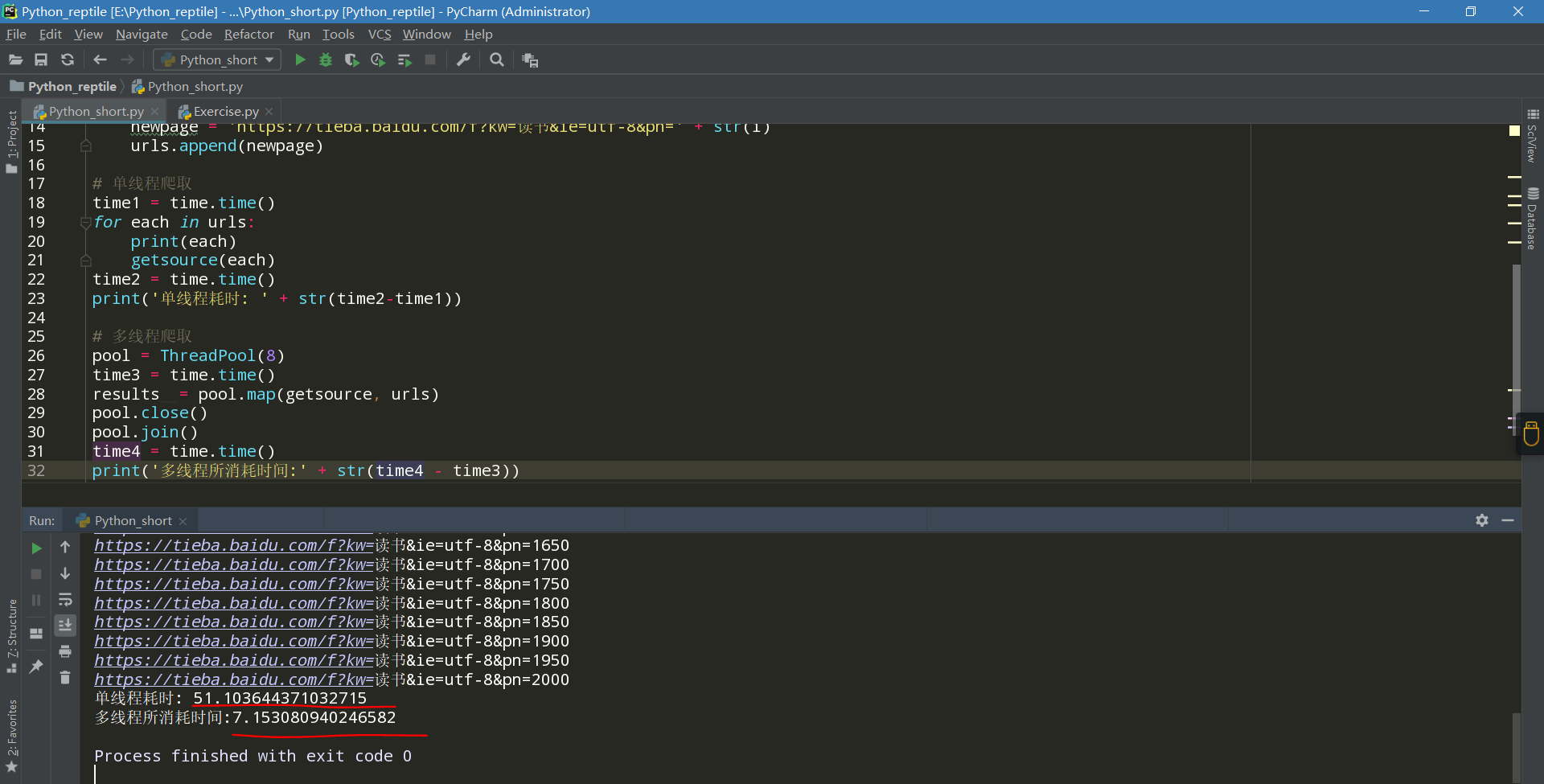Screen dimensions: 1544x784
Task: Navigate forward with the right arrow
Action: coord(127,60)
